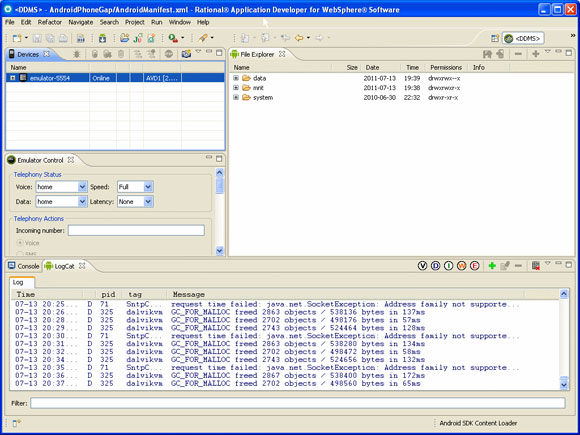Toggle Info (I) log level filter

point(448,266)
